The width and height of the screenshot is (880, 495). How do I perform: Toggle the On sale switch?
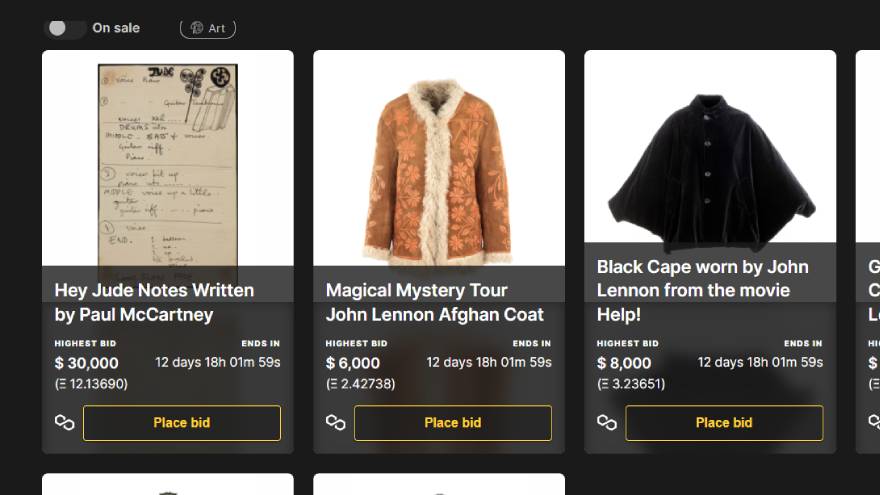[x=65, y=28]
